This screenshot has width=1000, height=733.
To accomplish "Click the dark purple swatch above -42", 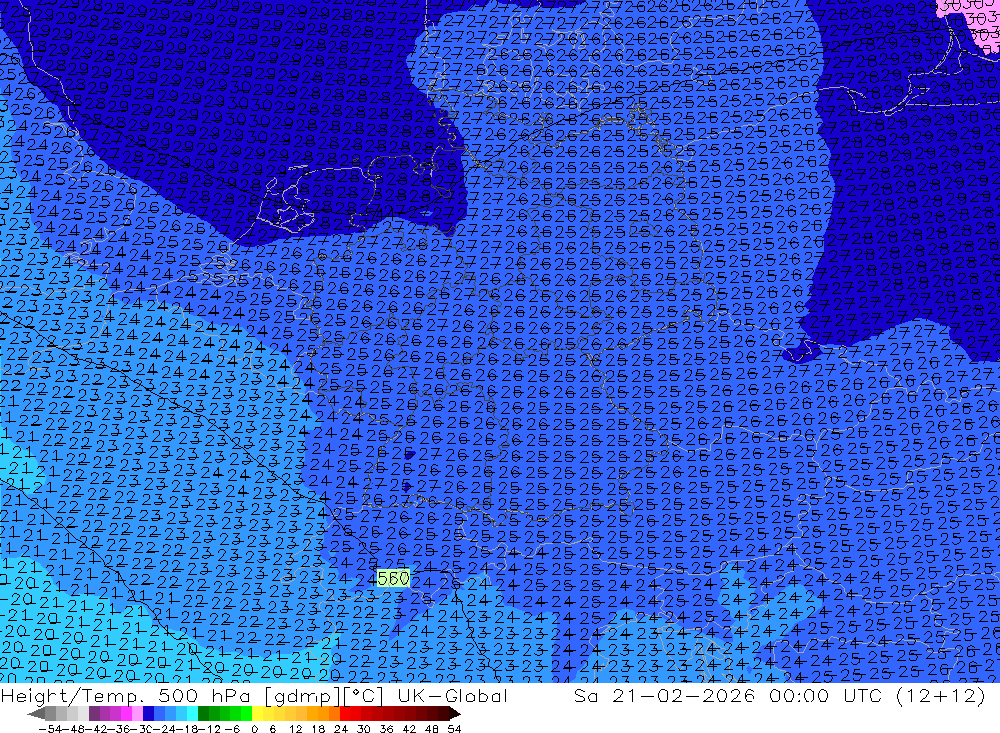I will click(x=94, y=714).
